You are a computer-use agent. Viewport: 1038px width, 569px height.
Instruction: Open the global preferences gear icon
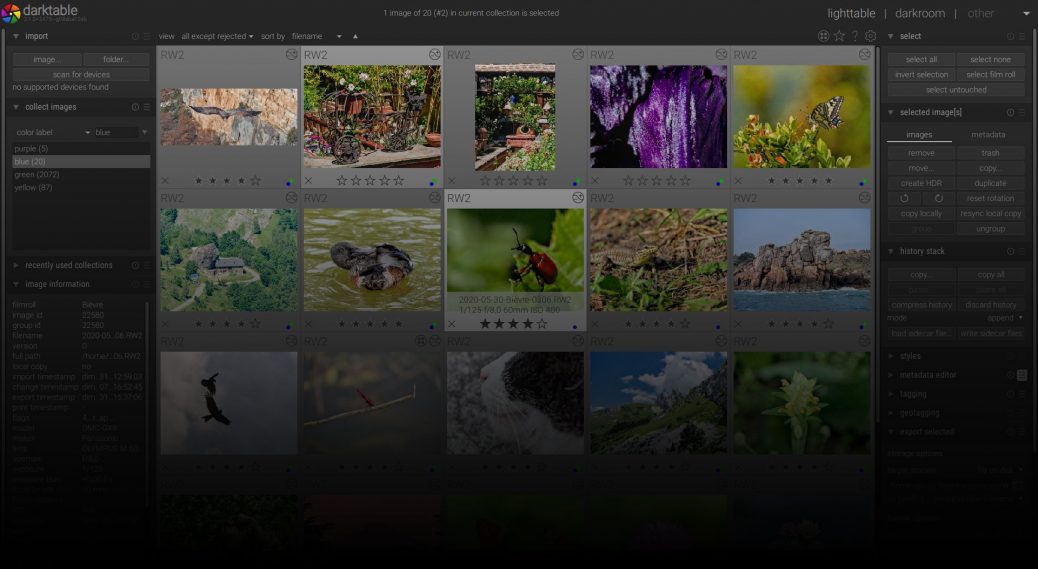tap(870, 36)
